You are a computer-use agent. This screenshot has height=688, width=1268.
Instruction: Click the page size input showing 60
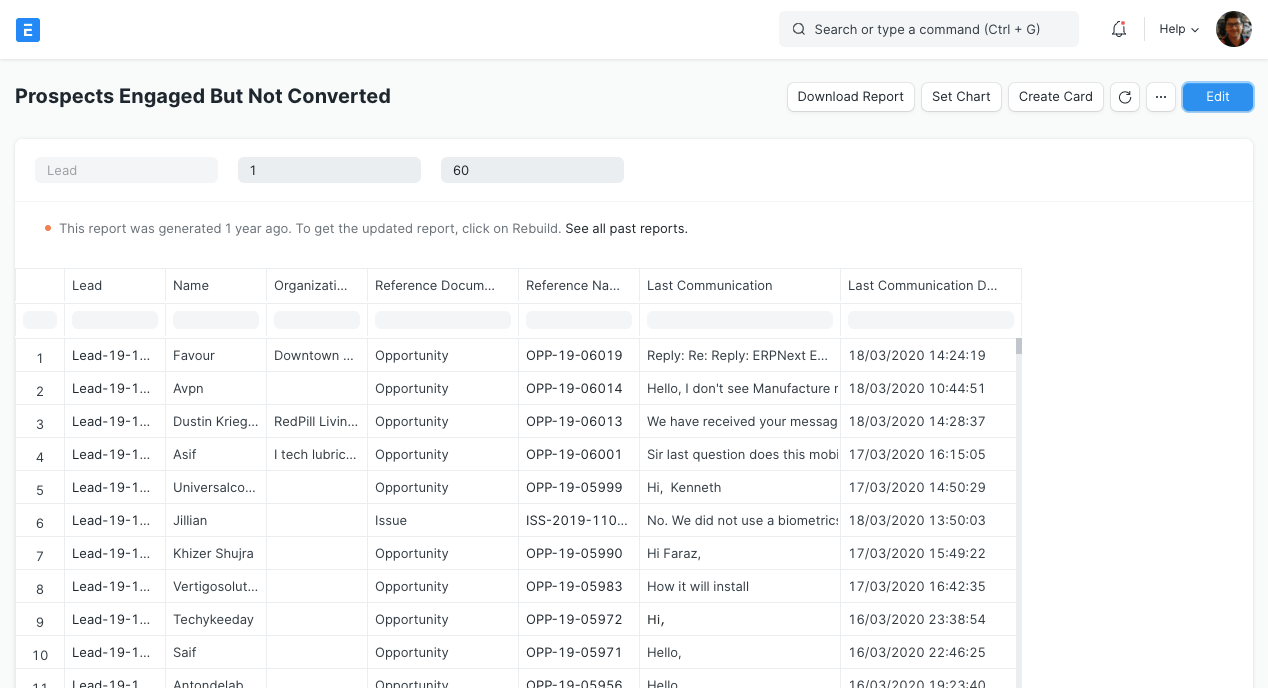click(532, 169)
